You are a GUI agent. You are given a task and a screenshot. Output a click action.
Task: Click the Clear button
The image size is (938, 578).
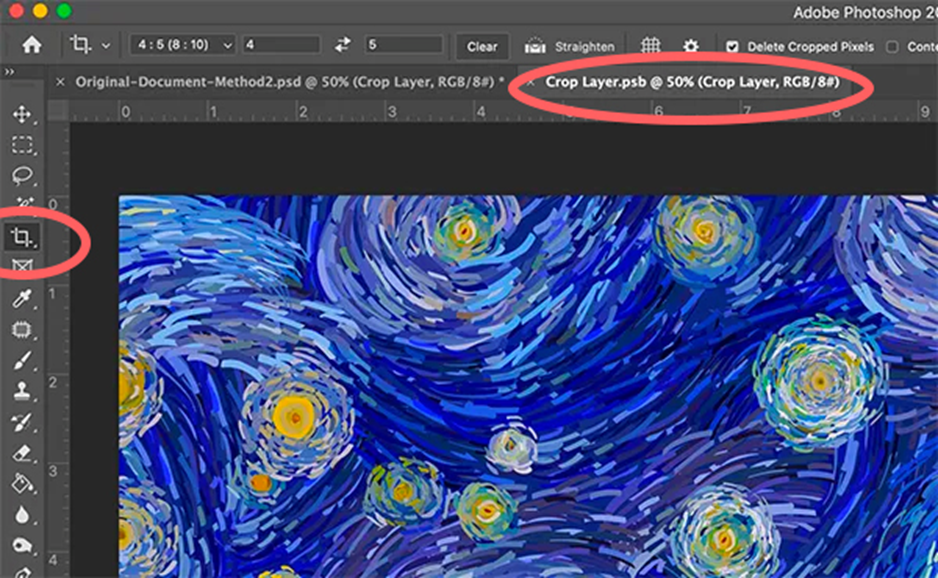[482, 46]
